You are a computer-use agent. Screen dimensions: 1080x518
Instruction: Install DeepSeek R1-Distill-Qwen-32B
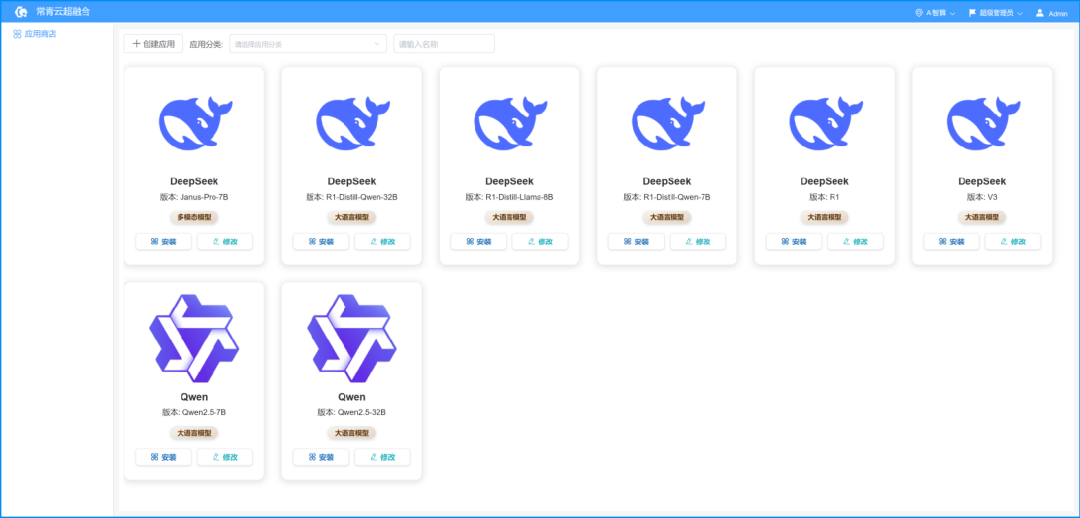pyautogui.click(x=321, y=242)
